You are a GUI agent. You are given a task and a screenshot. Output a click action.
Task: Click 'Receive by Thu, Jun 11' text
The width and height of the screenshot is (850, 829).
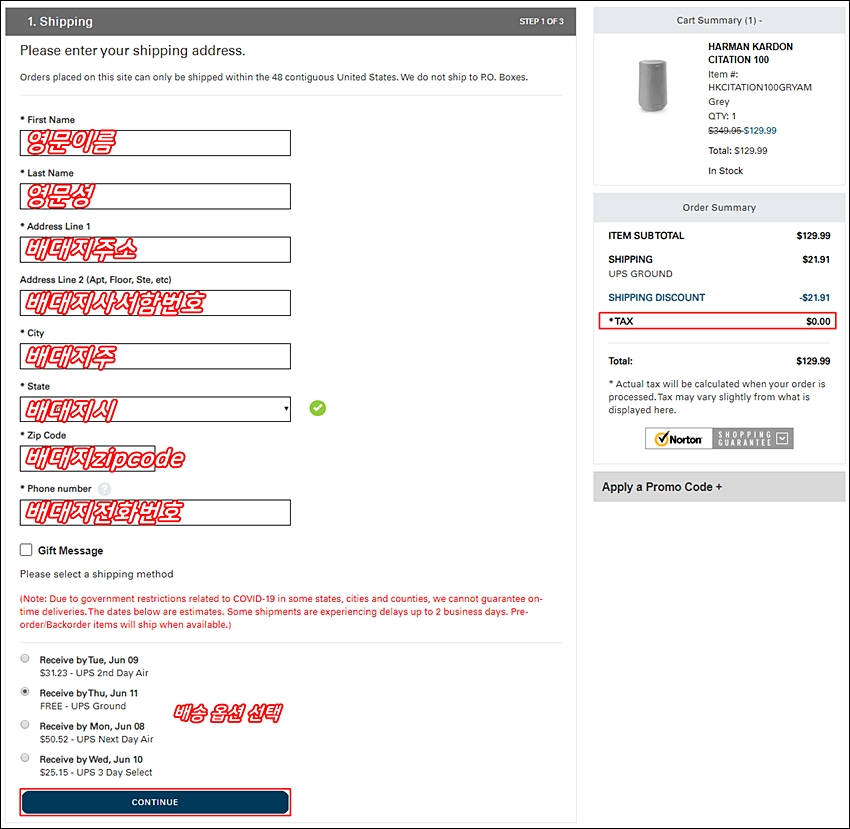[x=89, y=693]
